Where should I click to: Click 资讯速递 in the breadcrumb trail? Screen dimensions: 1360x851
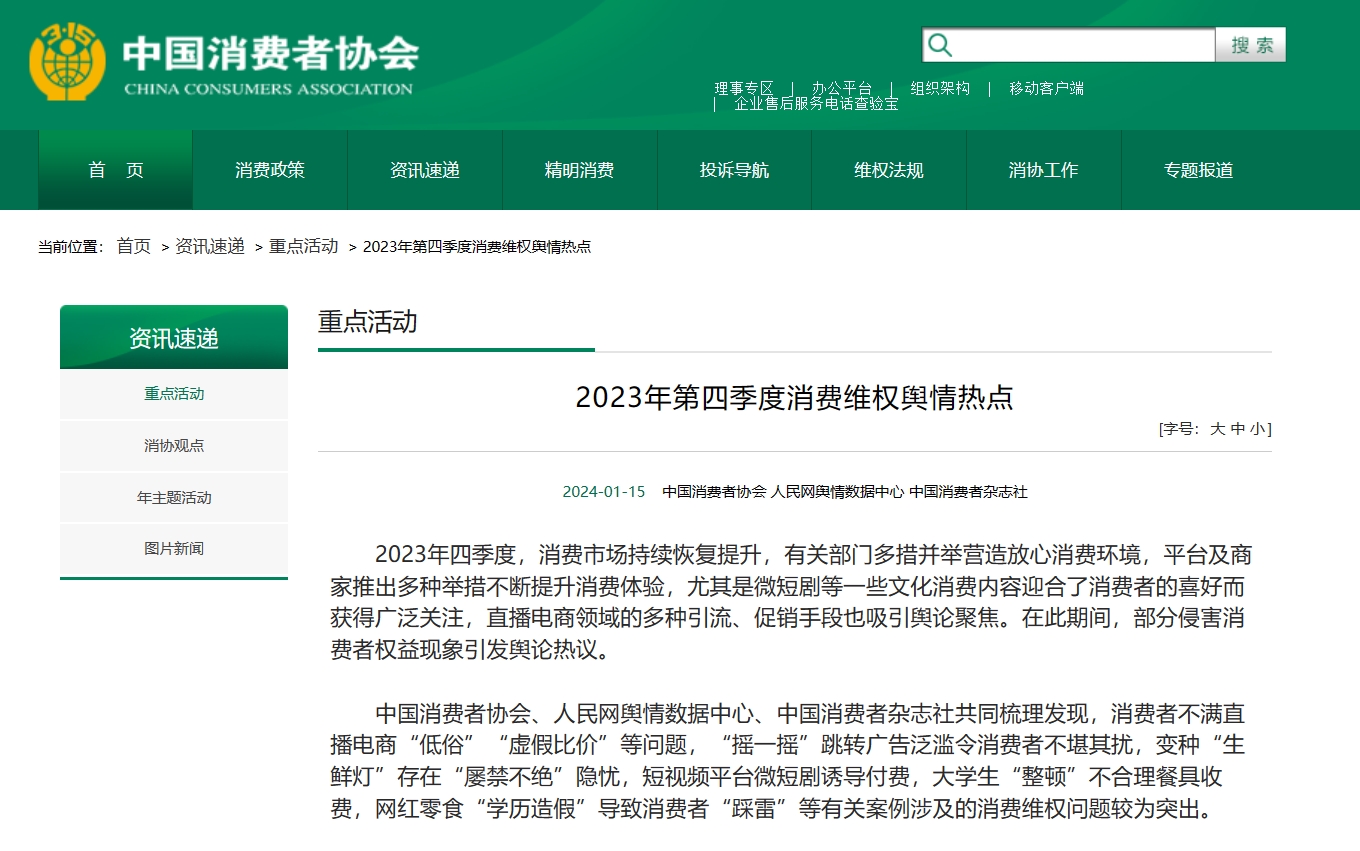click(210, 246)
